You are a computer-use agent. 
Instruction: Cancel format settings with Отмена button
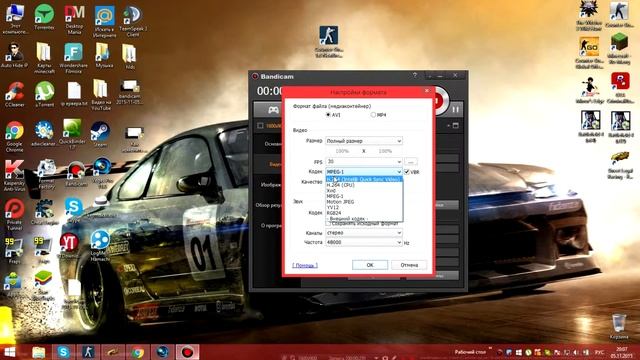(409, 265)
